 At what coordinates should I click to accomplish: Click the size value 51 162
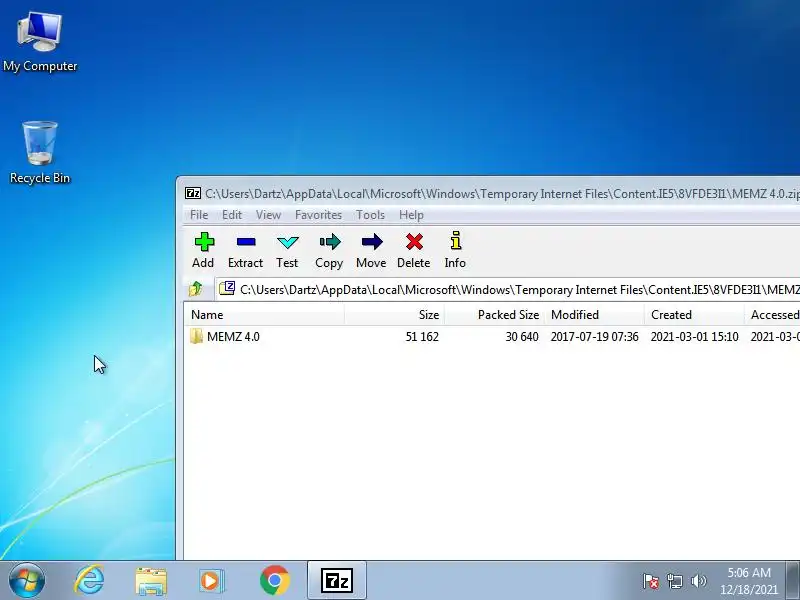[422, 337]
